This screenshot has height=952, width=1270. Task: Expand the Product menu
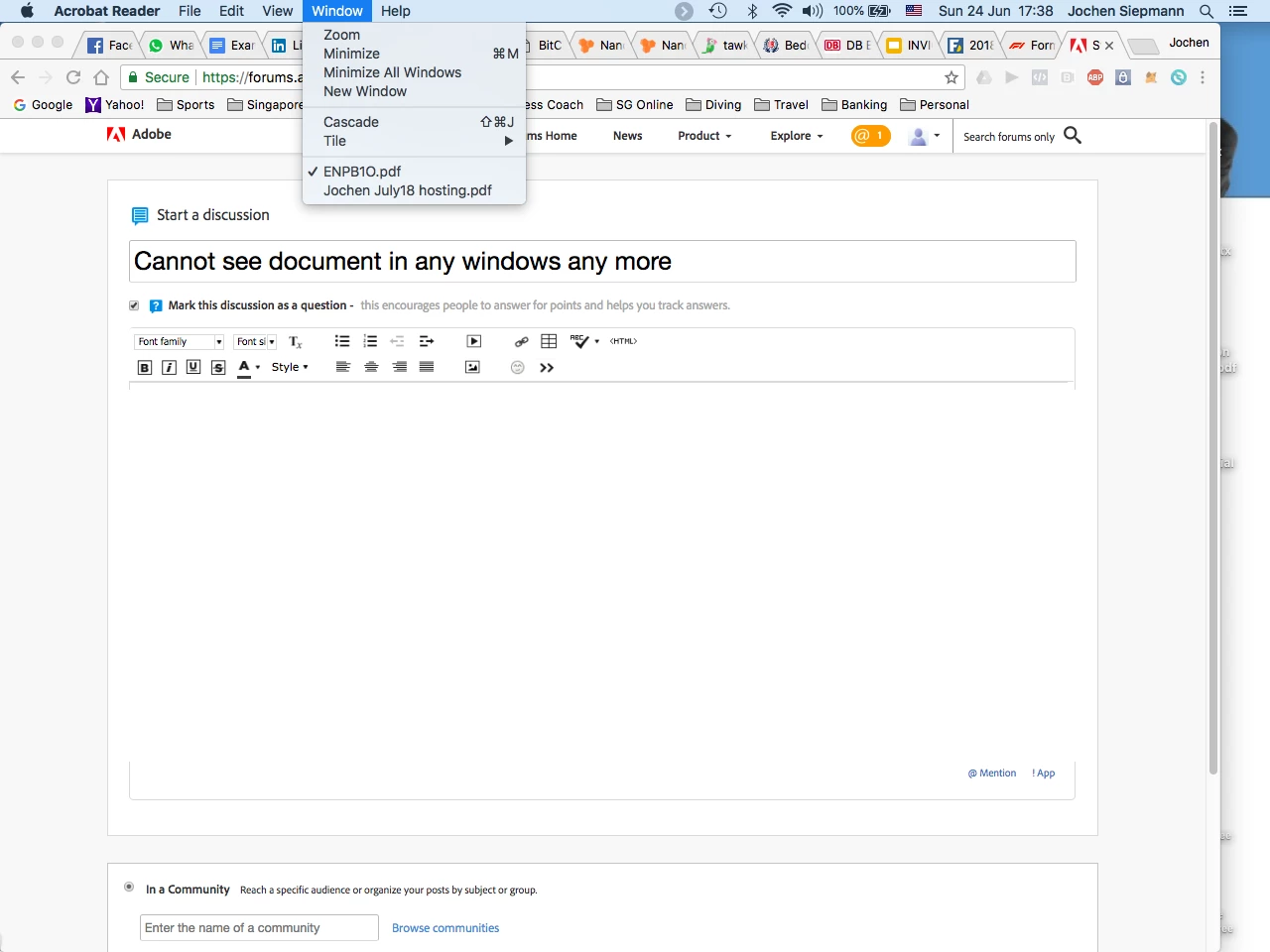[x=704, y=136]
